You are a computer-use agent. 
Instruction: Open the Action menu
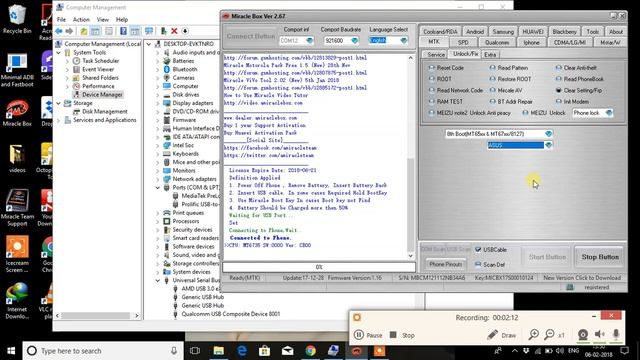(81, 19)
